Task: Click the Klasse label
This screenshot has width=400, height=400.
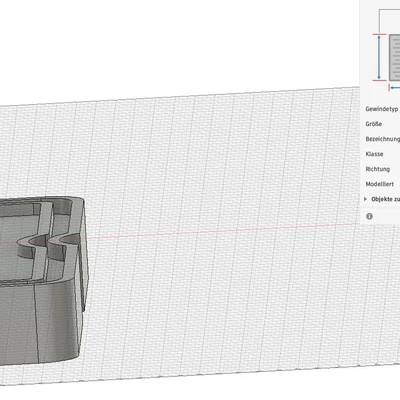Action: (x=374, y=154)
